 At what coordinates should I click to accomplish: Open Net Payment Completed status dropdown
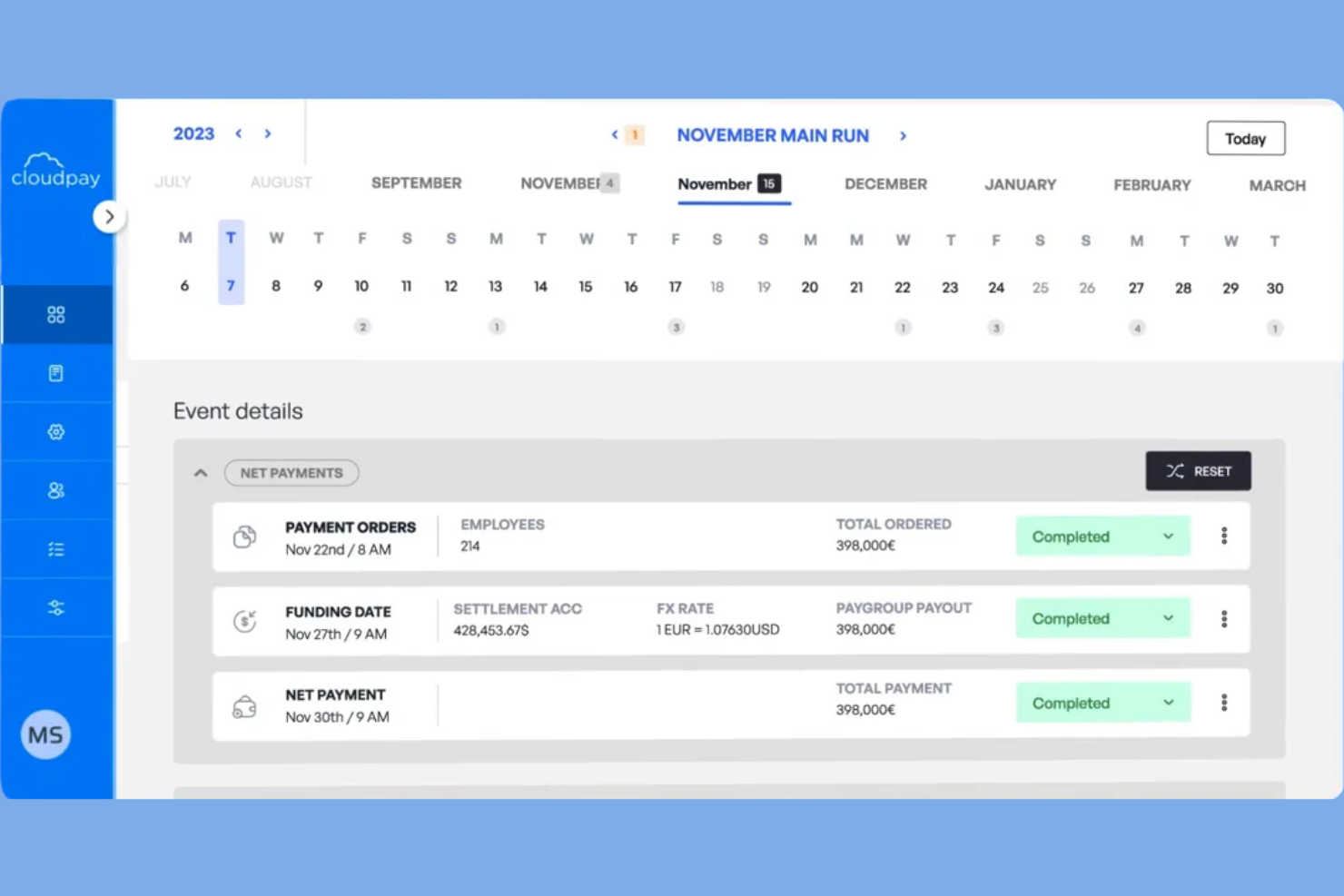pyautogui.click(x=1102, y=703)
